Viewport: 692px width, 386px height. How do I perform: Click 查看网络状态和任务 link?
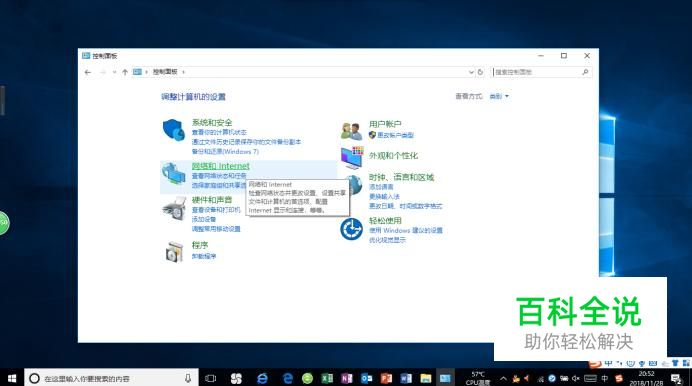(219, 176)
